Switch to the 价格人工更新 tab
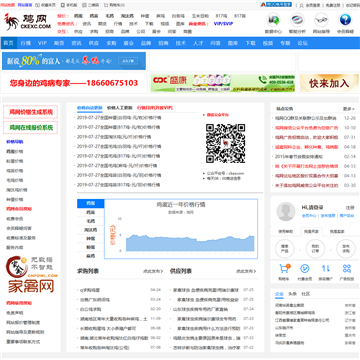The height and width of the screenshot is (360, 360). (x=119, y=108)
